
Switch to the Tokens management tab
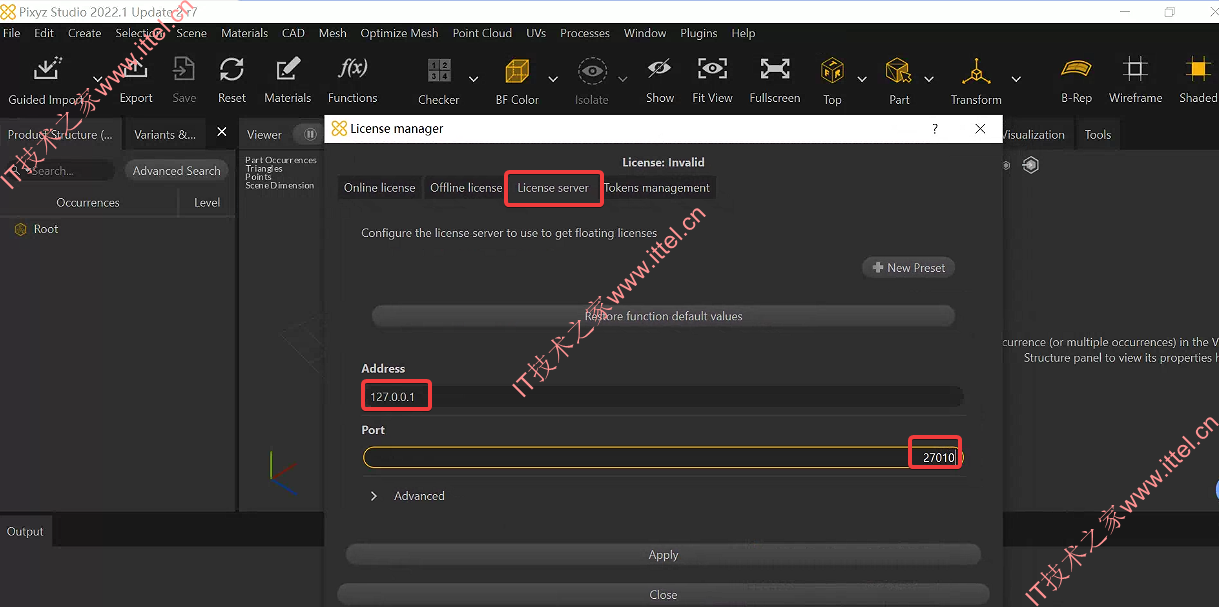point(657,188)
